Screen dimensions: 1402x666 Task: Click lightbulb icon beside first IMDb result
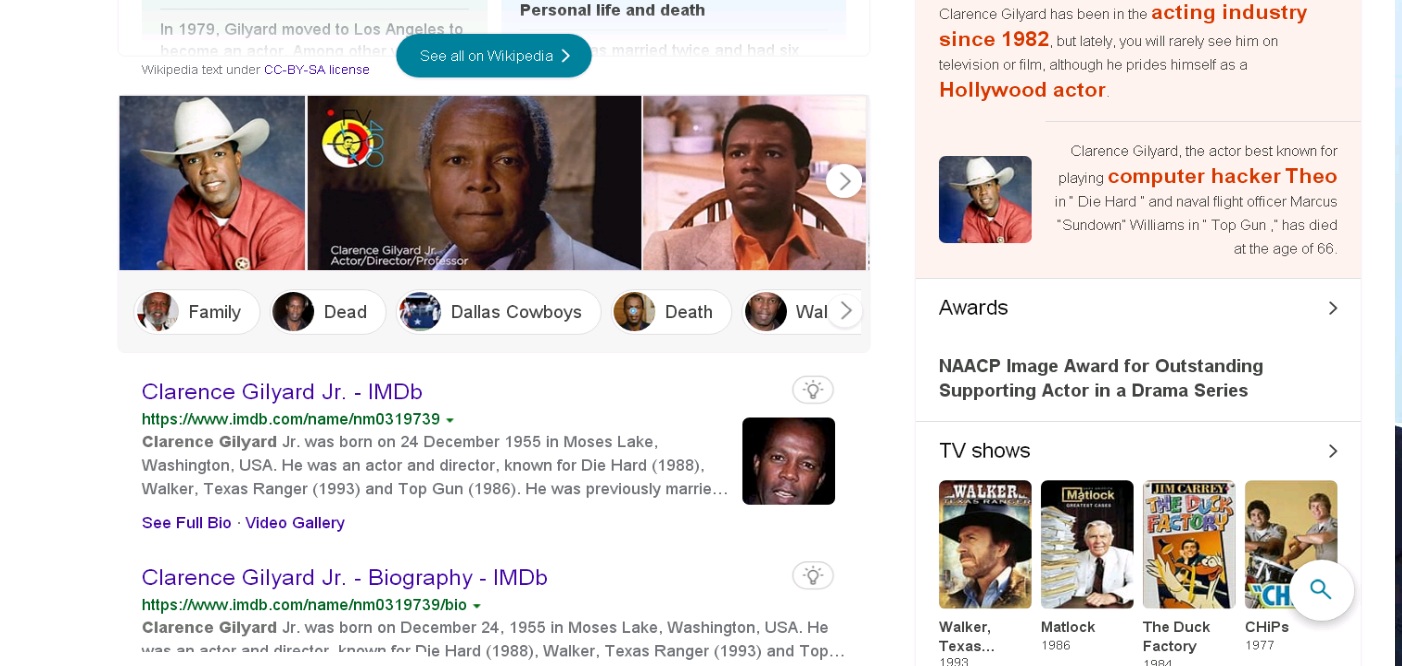point(813,390)
